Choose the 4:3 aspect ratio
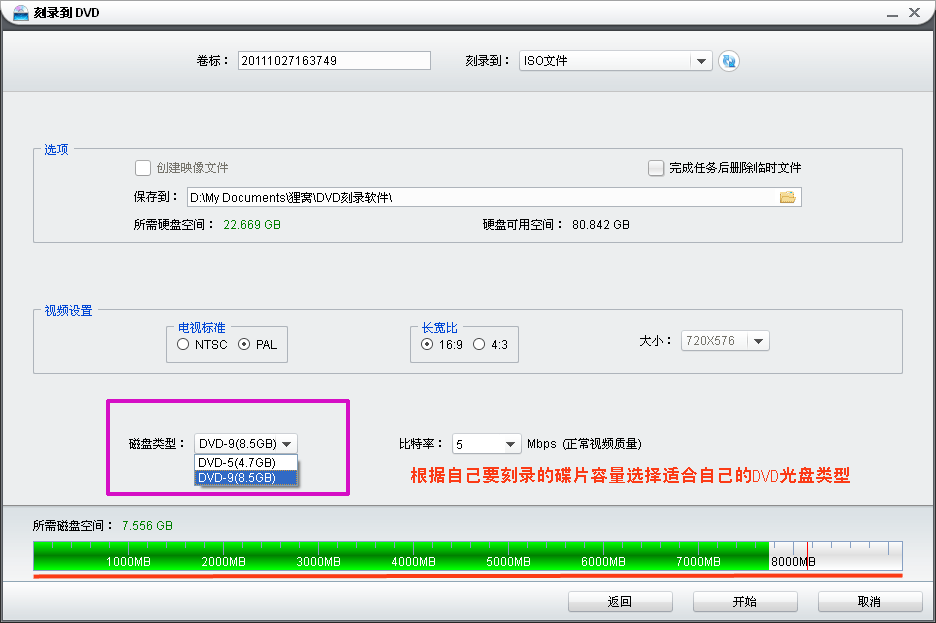Image resolution: width=936 pixels, height=623 pixels. click(x=479, y=344)
